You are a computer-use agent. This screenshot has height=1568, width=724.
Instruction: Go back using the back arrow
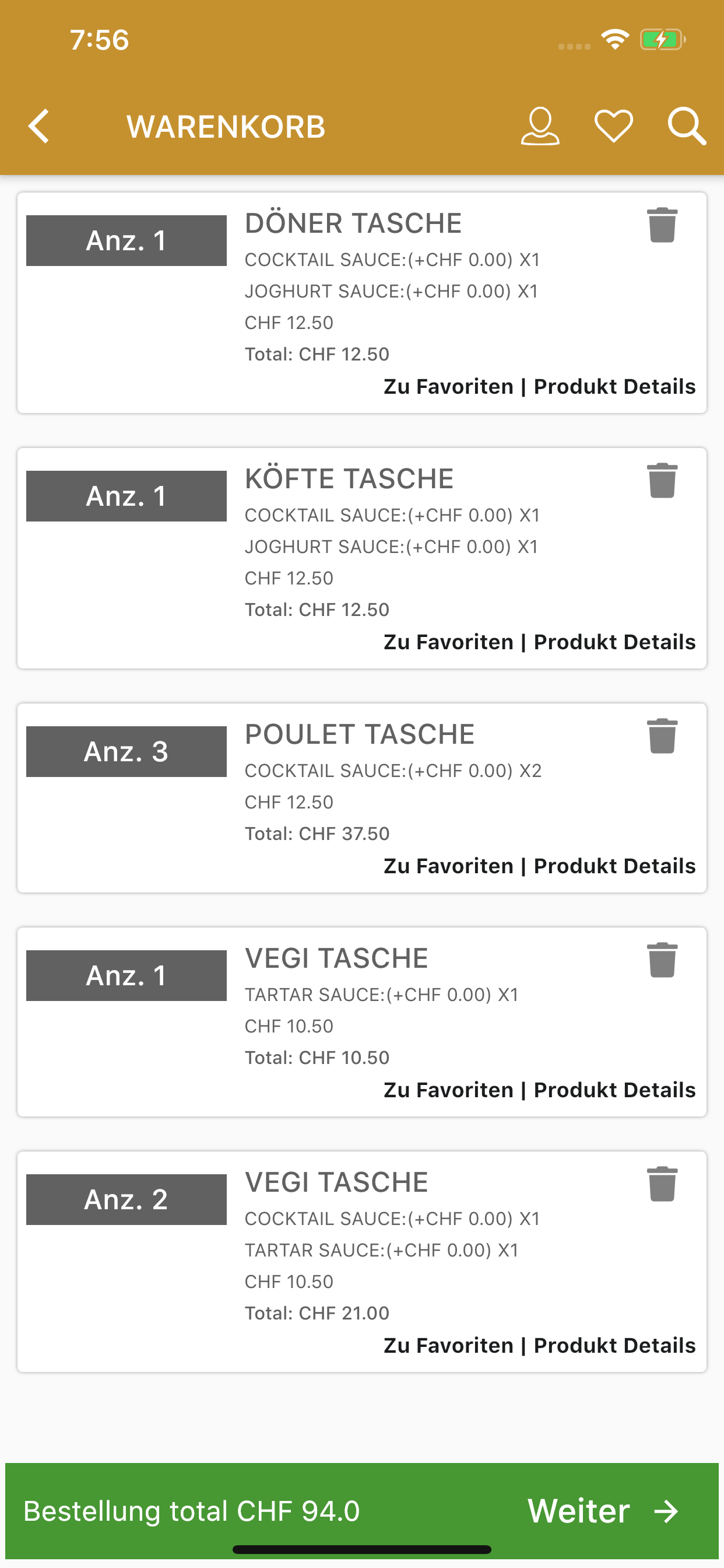click(x=39, y=127)
